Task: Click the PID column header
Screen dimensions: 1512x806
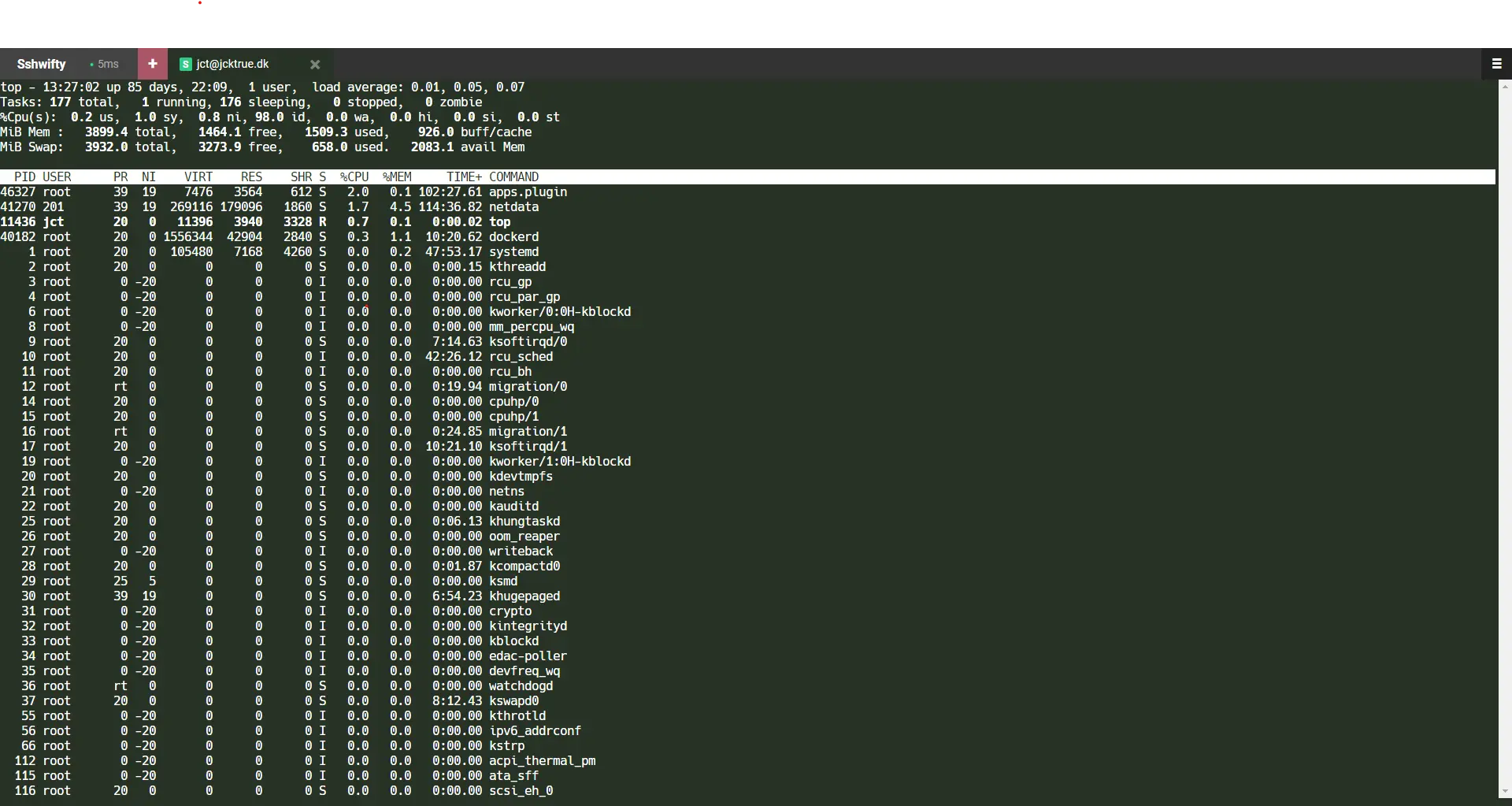Action: 25,177
